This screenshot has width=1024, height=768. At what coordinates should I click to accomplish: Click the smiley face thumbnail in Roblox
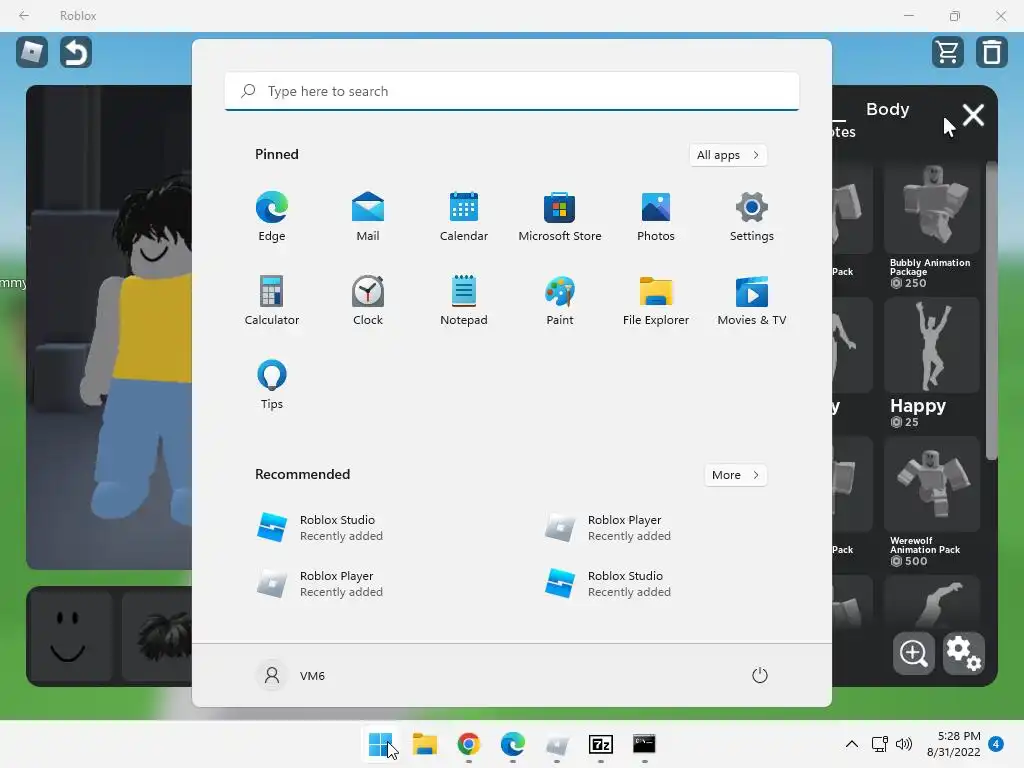(69, 635)
